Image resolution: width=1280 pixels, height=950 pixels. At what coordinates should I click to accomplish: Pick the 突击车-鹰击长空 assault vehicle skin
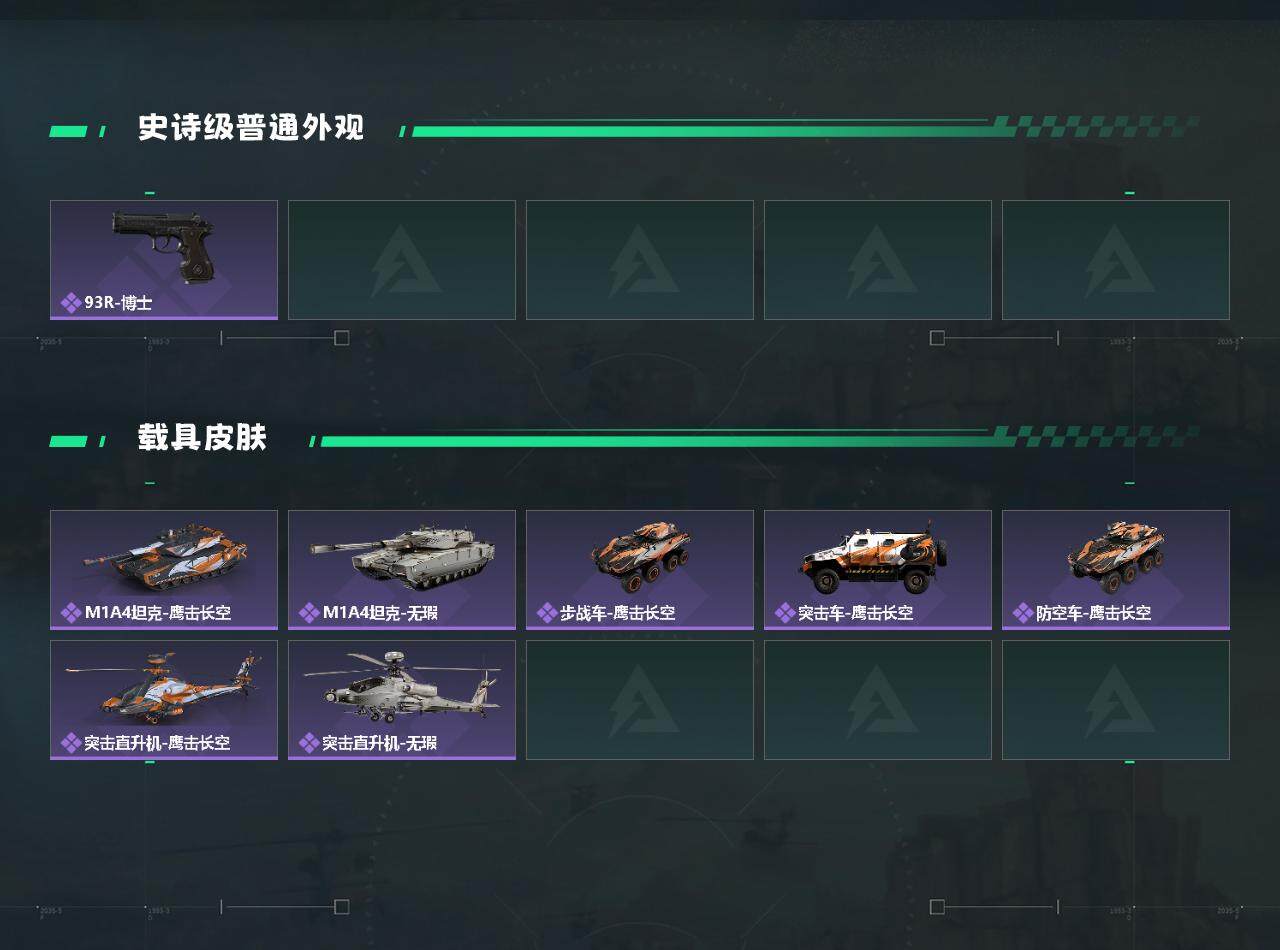(x=878, y=570)
